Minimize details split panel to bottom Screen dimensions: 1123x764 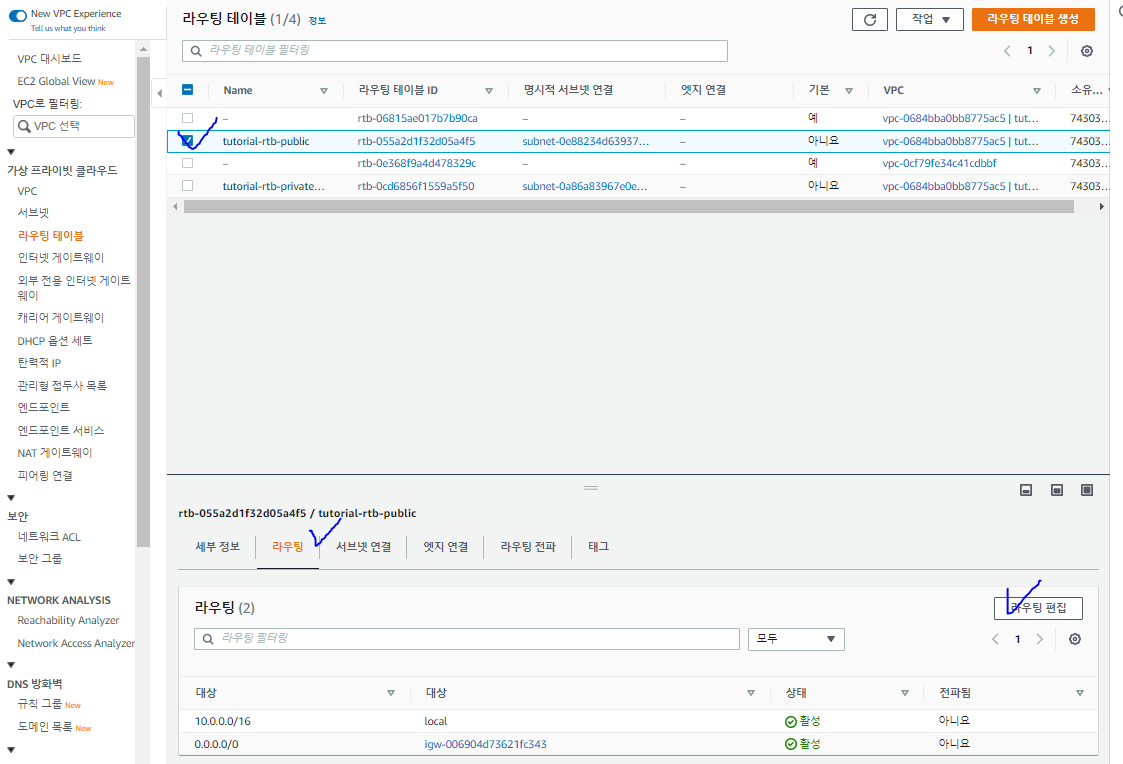[1026, 490]
